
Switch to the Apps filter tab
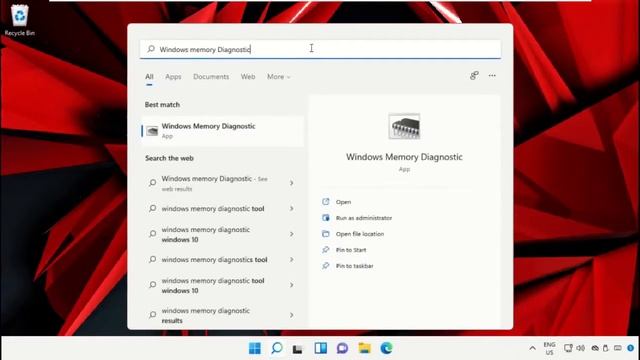point(173,77)
